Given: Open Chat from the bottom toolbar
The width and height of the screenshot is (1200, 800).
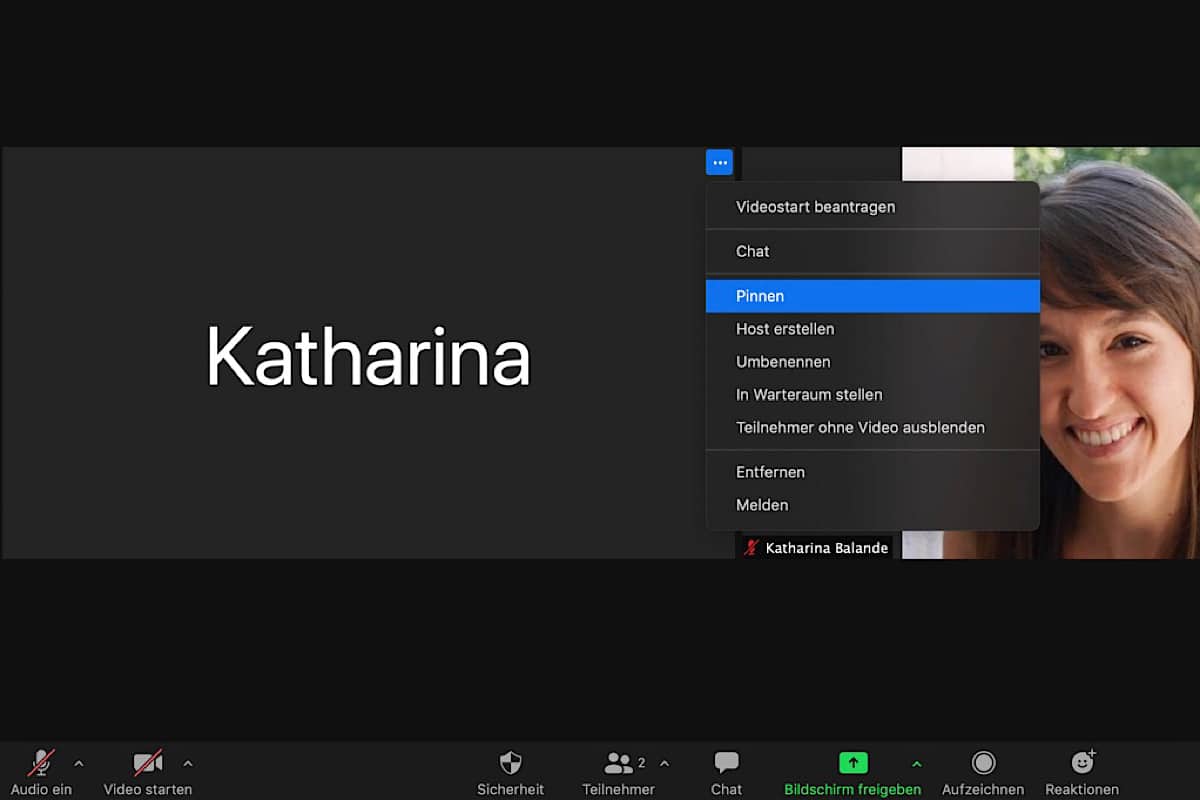Looking at the screenshot, I should coord(726,764).
